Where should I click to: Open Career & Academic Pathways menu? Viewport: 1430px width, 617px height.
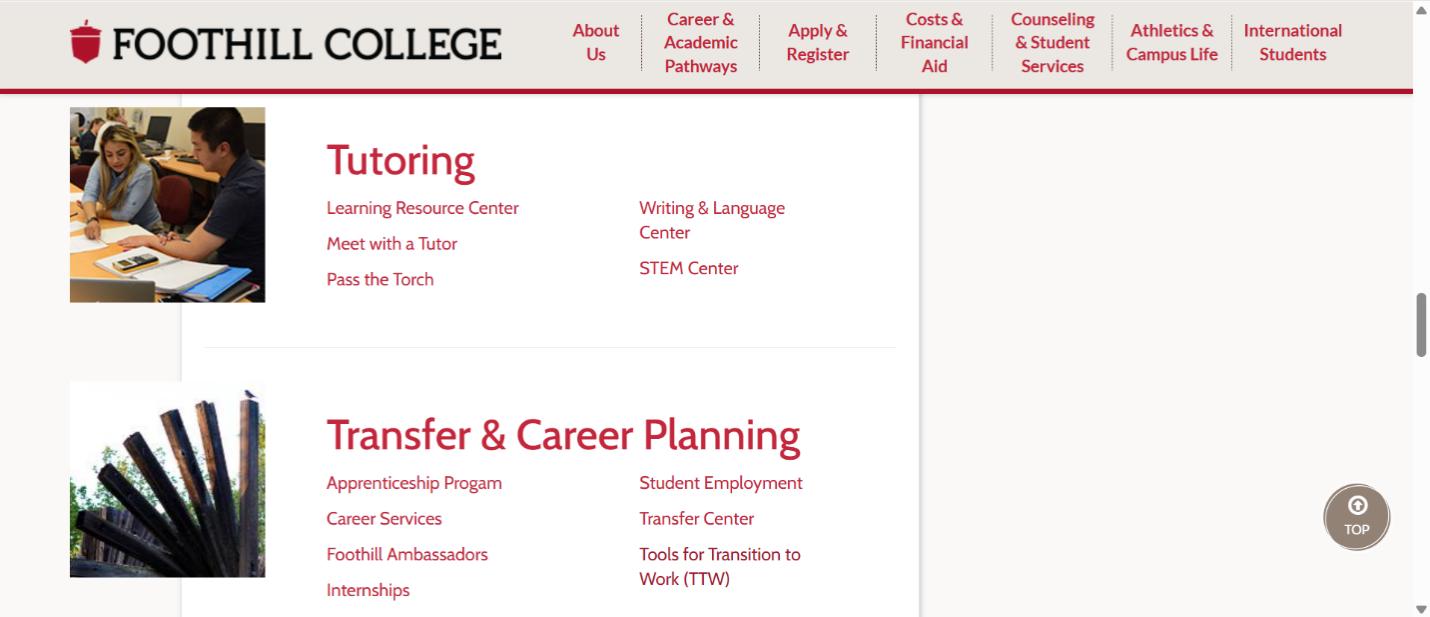click(700, 43)
